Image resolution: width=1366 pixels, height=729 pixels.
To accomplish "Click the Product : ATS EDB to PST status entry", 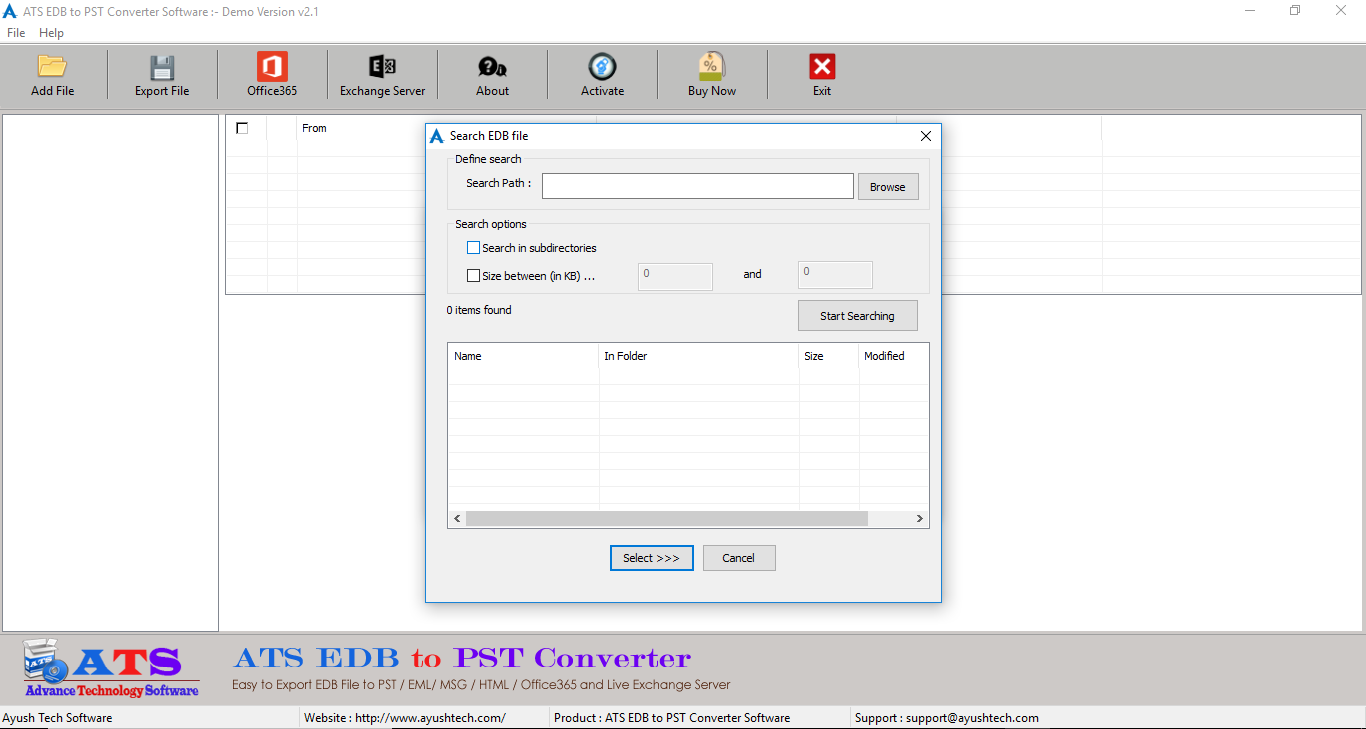I will [x=672, y=718].
